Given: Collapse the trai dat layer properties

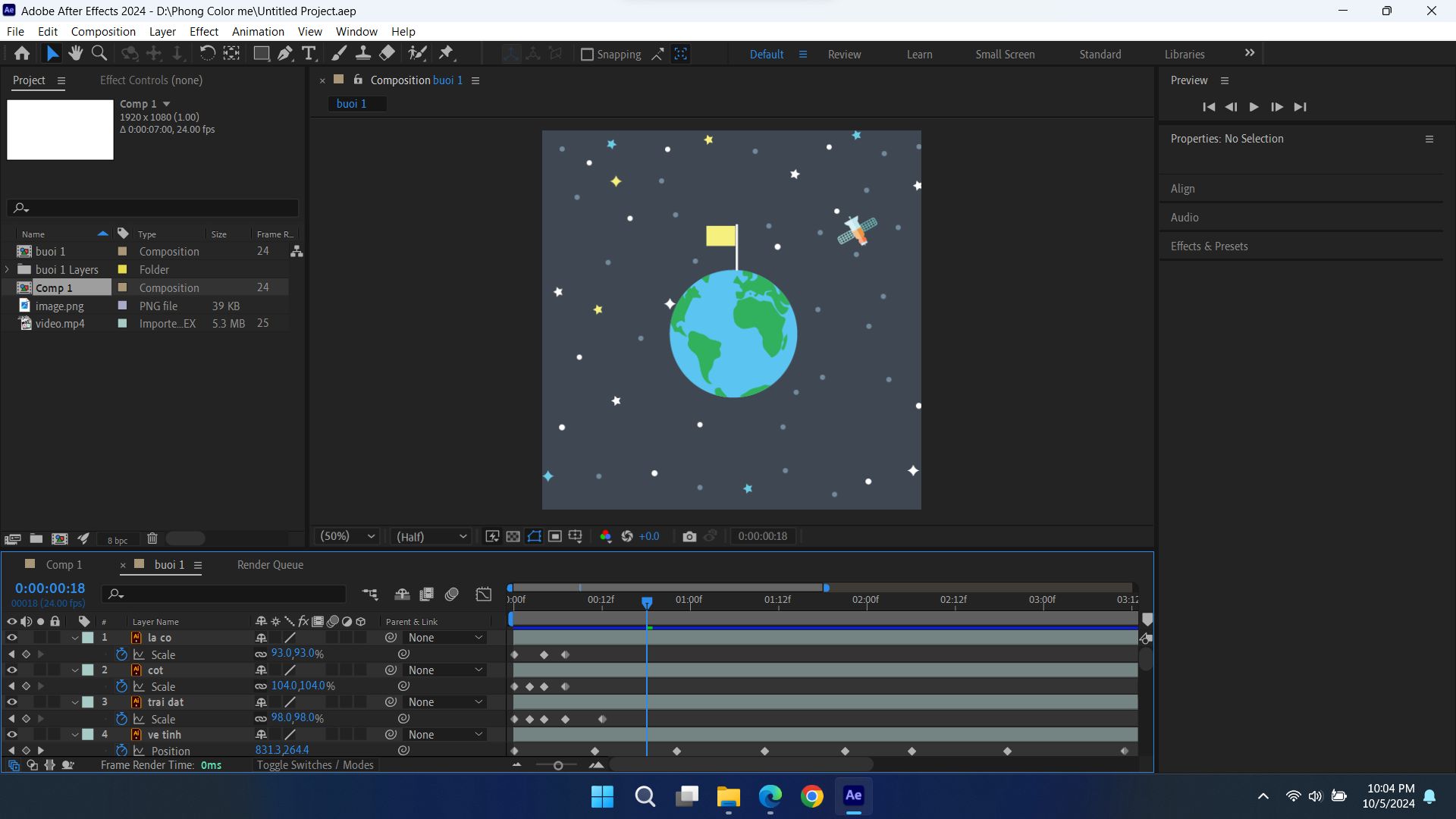Looking at the screenshot, I should [75, 702].
